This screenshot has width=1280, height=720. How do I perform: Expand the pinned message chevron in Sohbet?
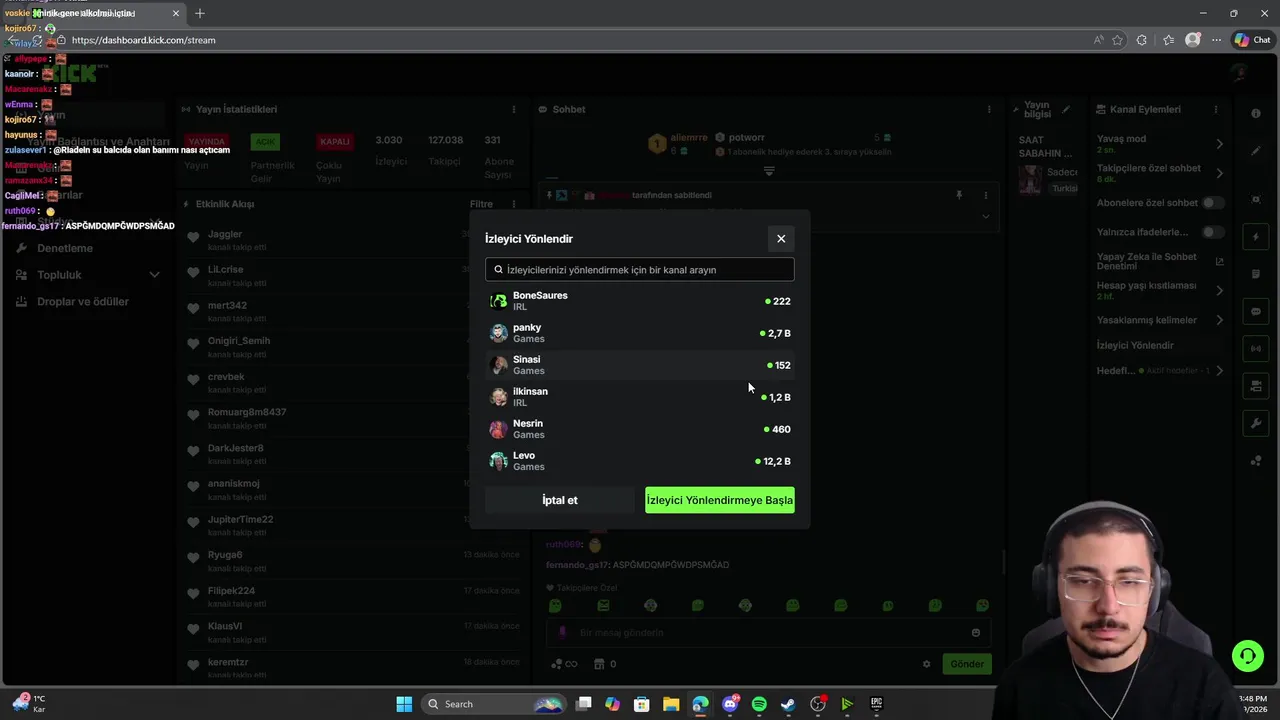tap(985, 216)
